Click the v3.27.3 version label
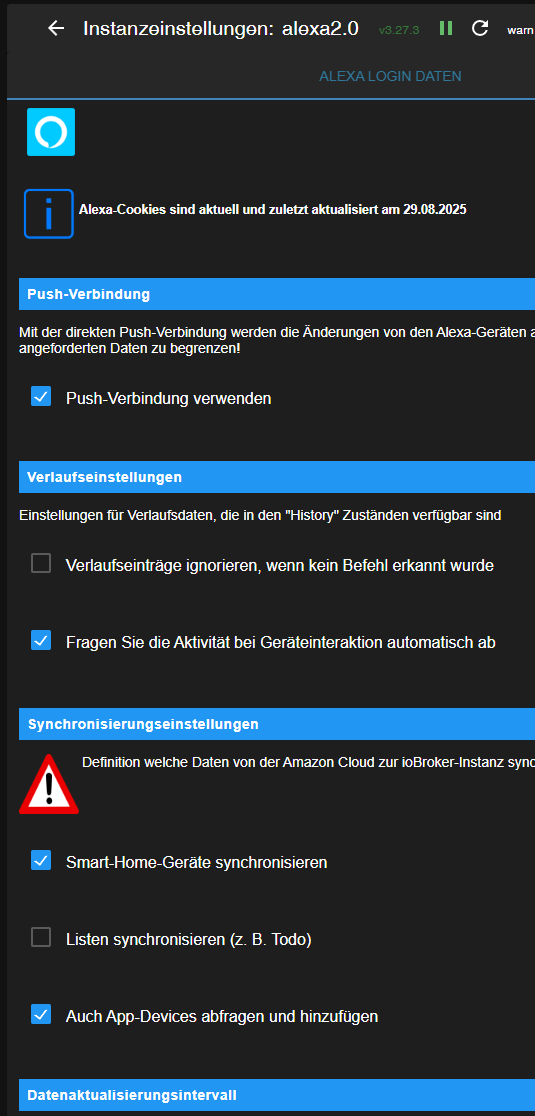 coord(398,30)
